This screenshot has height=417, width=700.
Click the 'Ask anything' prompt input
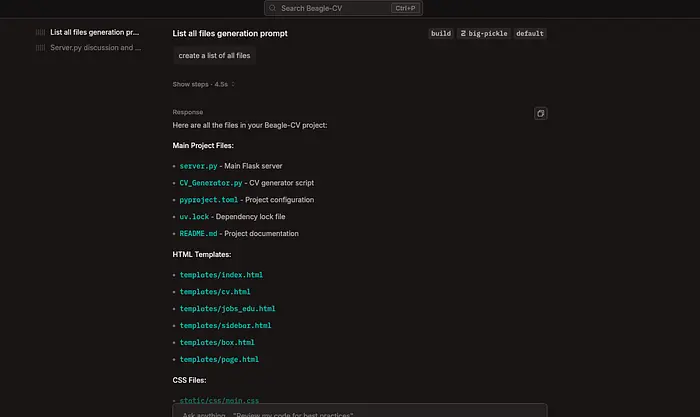[x=360, y=411]
